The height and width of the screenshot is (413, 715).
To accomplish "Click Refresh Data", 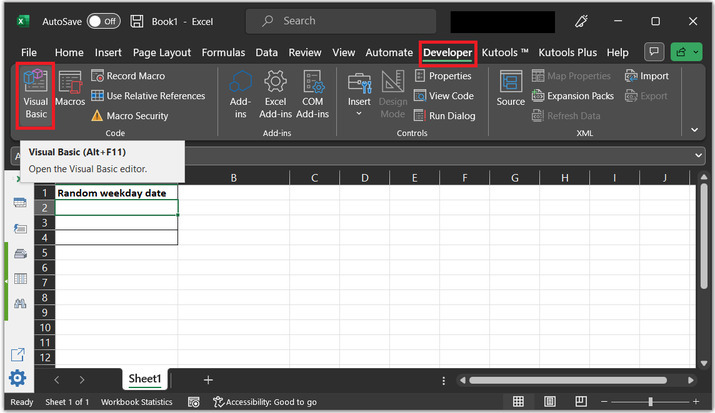I will pos(566,116).
